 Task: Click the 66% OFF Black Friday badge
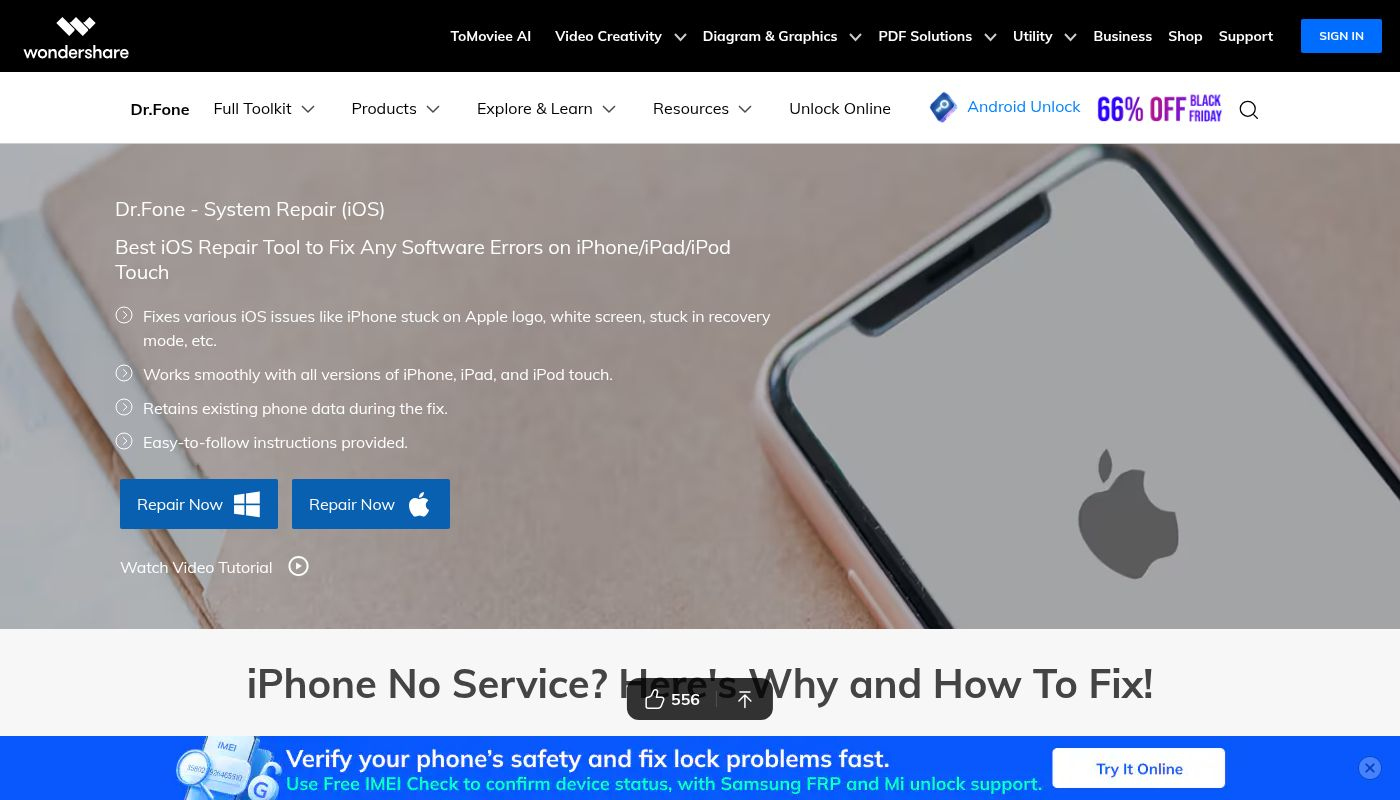pyautogui.click(x=1159, y=108)
